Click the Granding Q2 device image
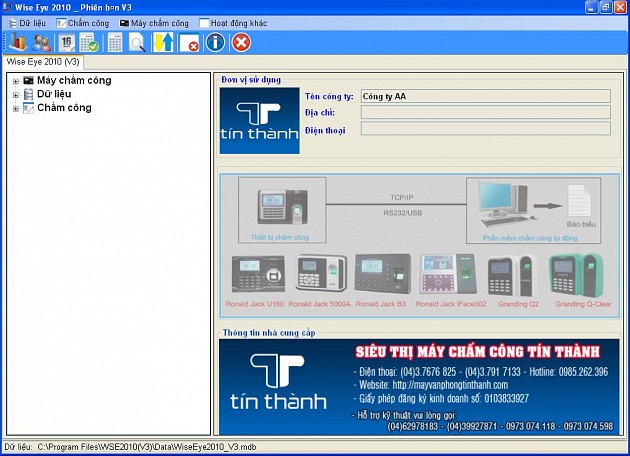The image size is (630, 456). 513,276
